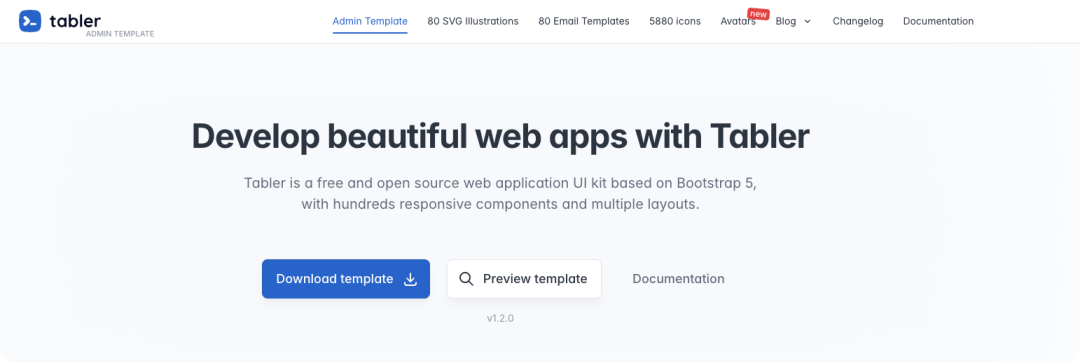This screenshot has height=363, width=1080.
Task: Click the ADMIN TEMPLATE subtitle under the logo
Action: click(120, 34)
